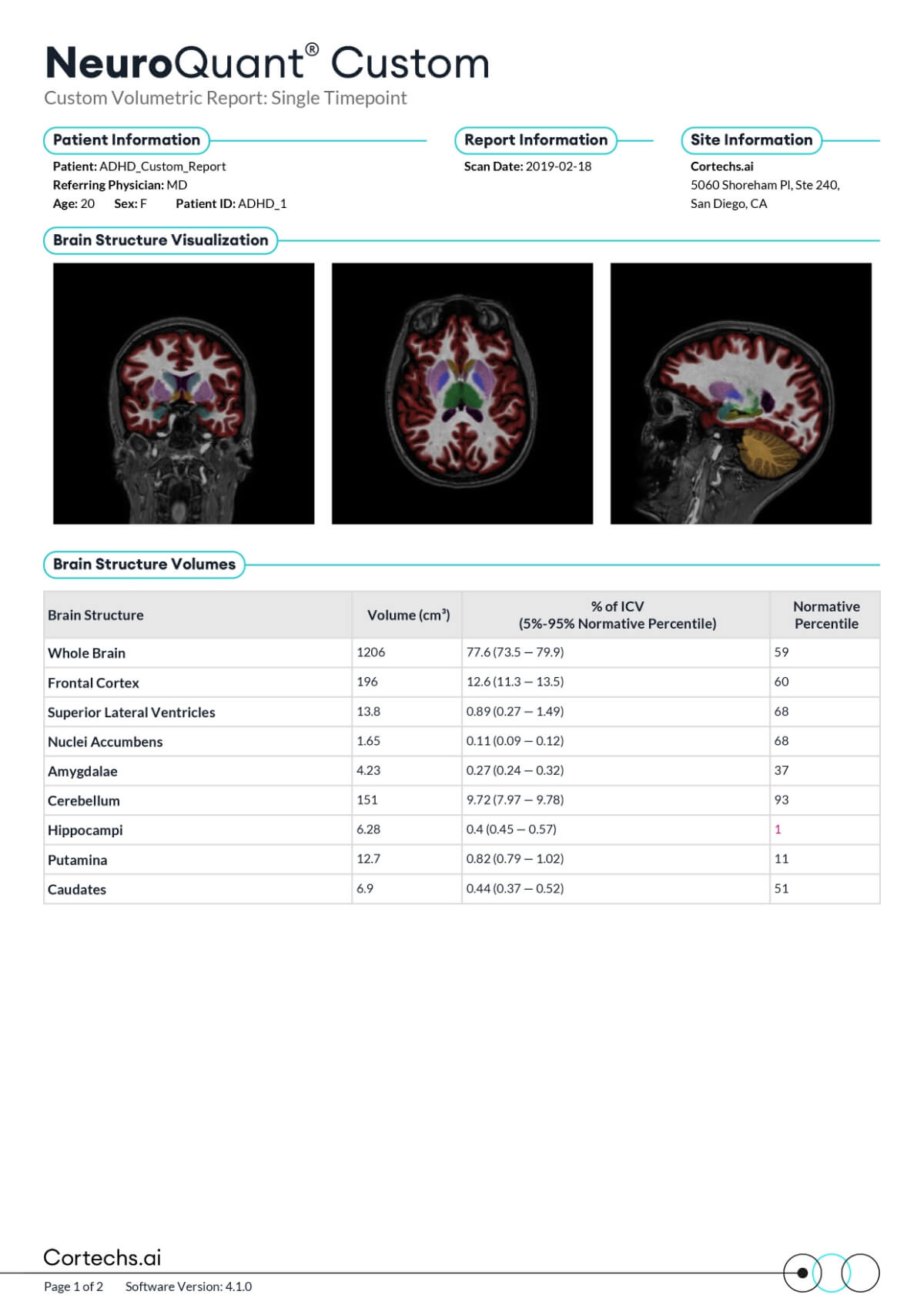Image resolution: width=924 pixels, height=1308 pixels.
Task: Click the Amygdalae volume 4.23
Action: (368, 770)
